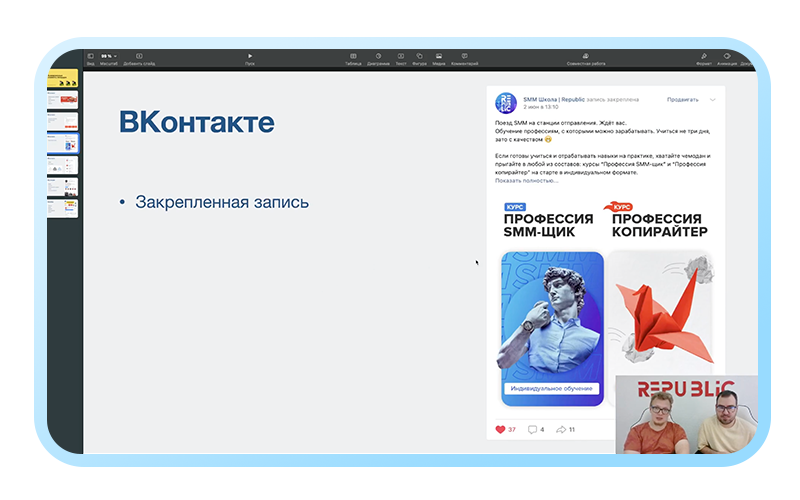Share the post via arrow icon

point(561,430)
